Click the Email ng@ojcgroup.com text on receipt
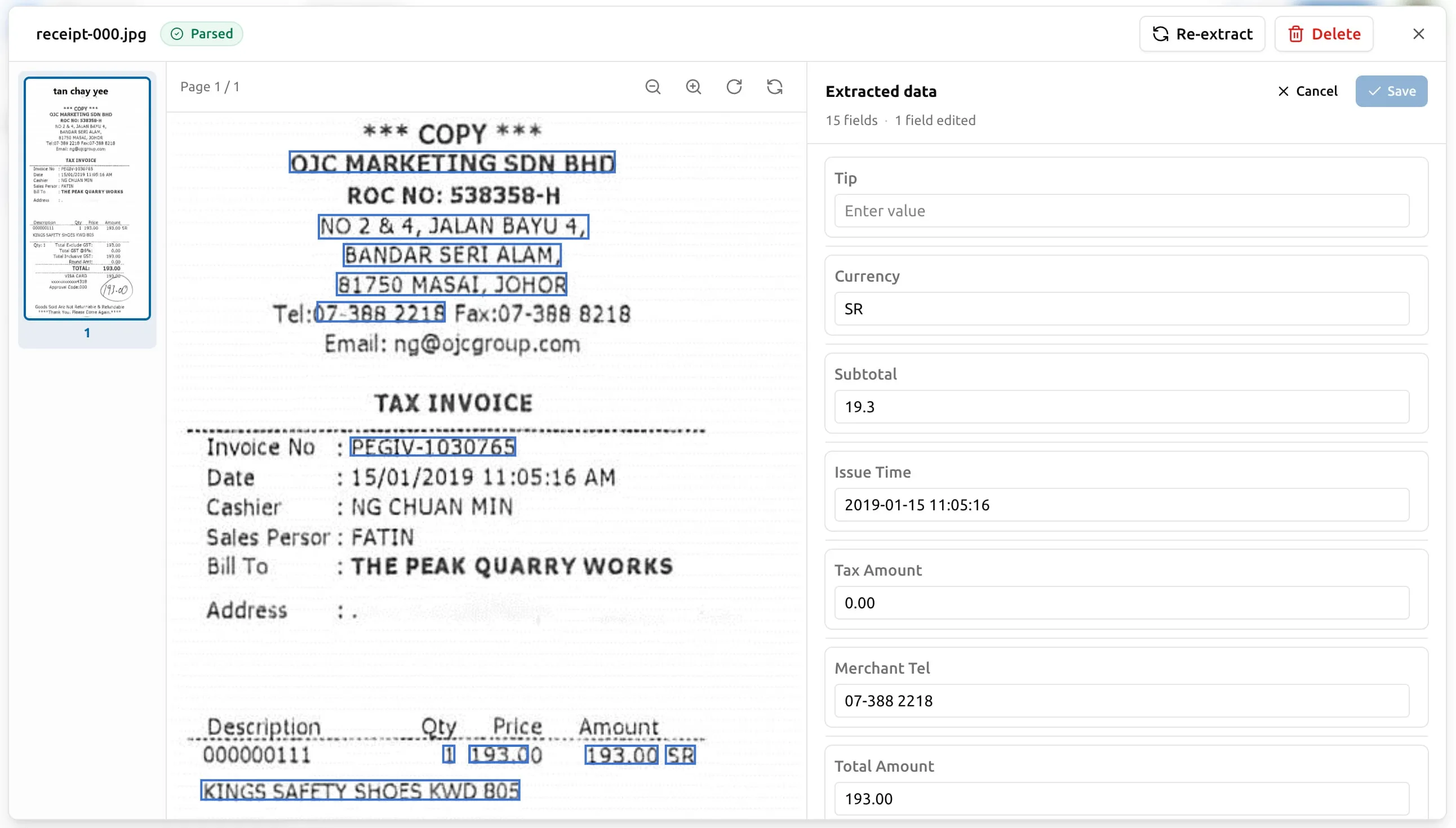1456x828 pixels. (452, 344)
